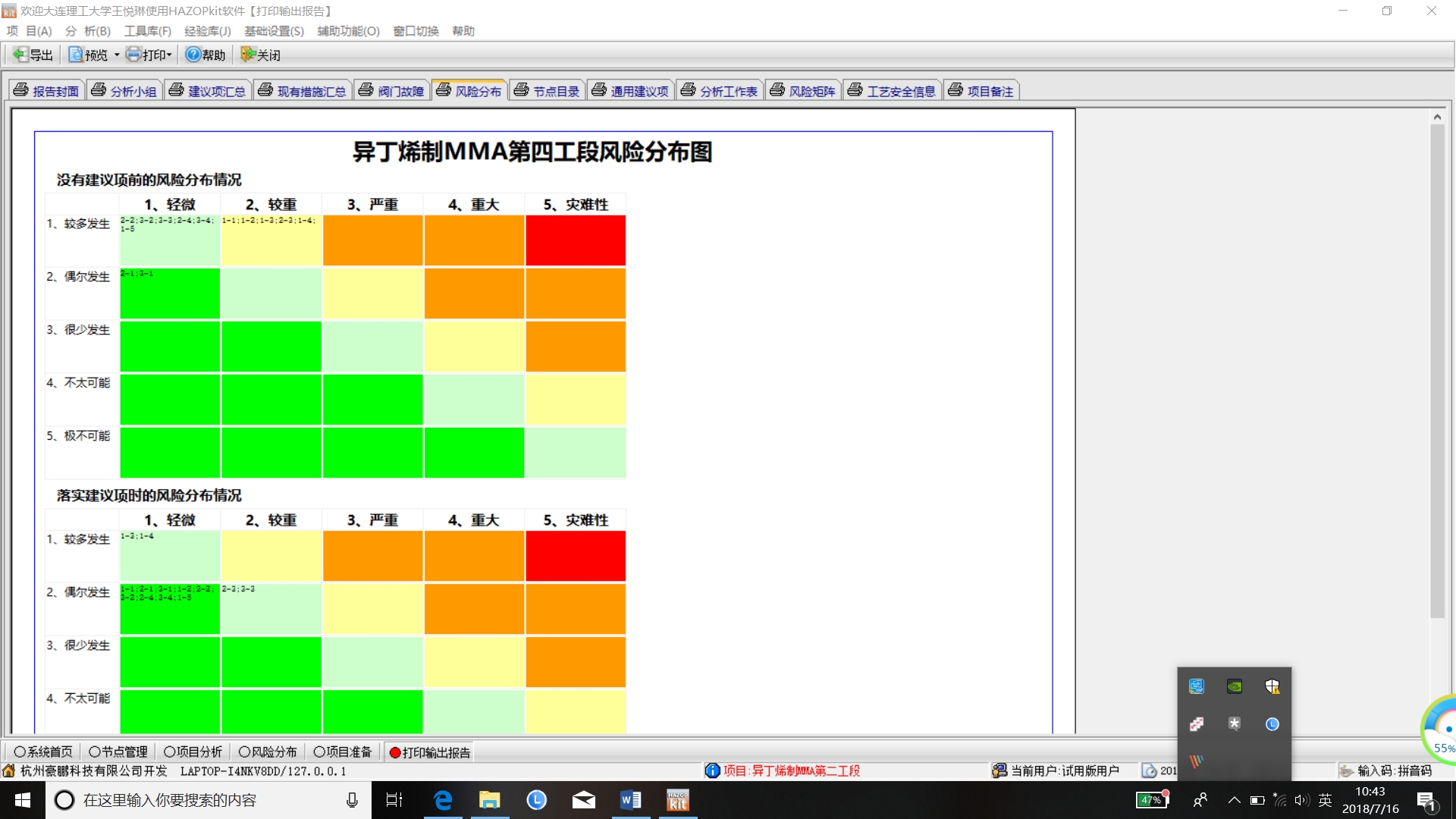Open 帮助 help from toolbar icon

(x=193, y=55)
